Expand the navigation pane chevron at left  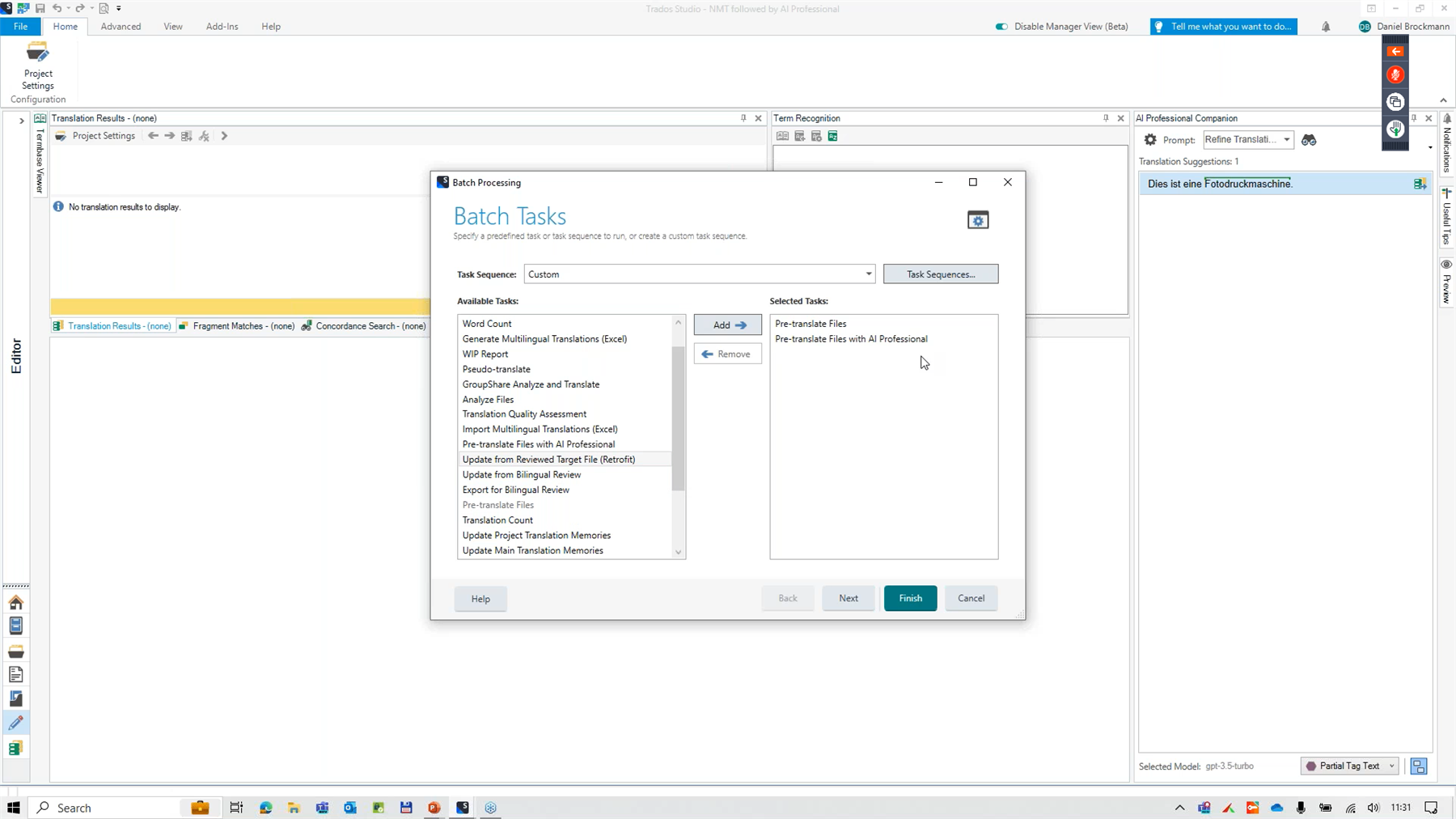pos(21,121)
